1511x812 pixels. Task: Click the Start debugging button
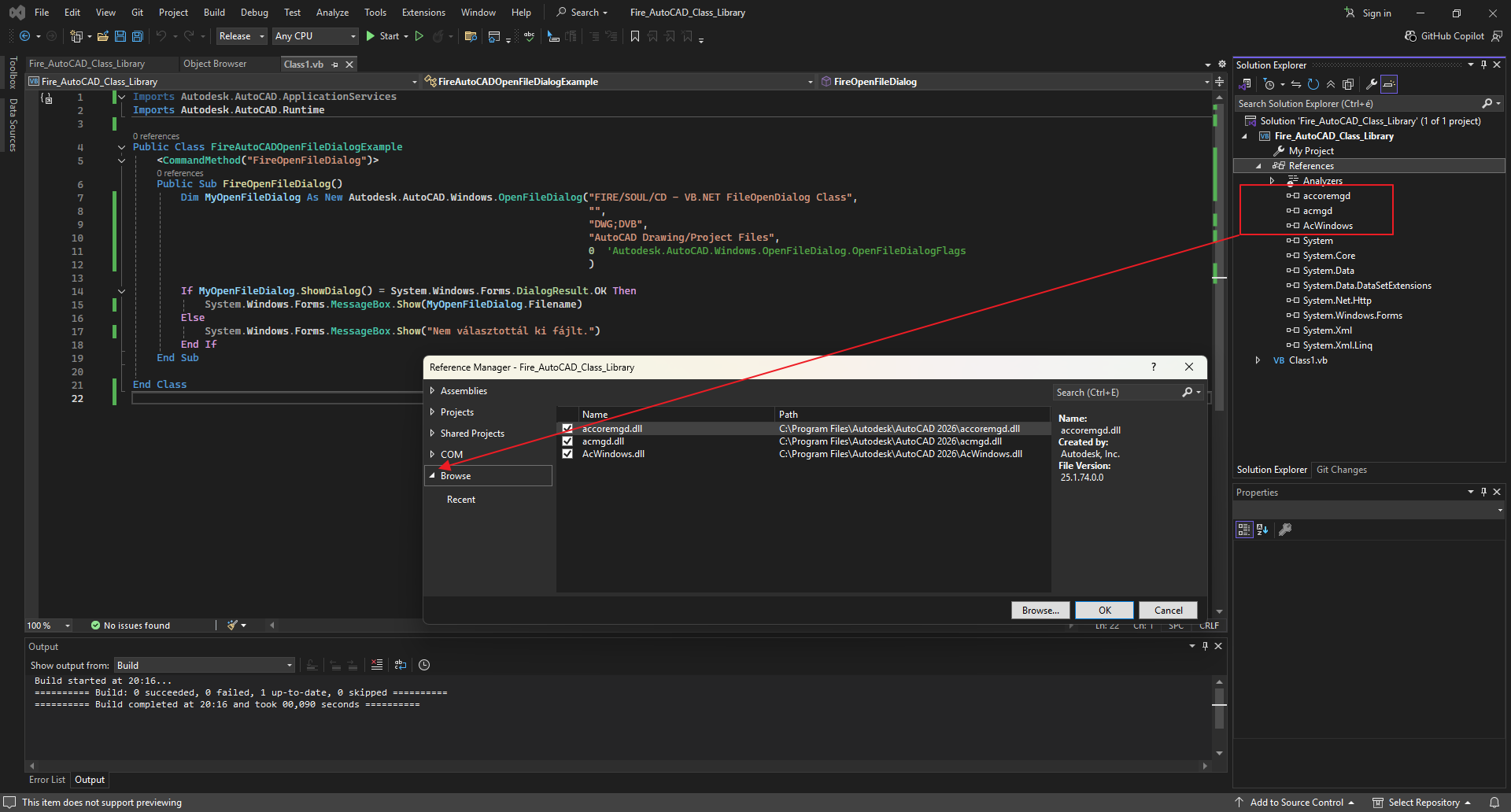(x=382, y=36)
